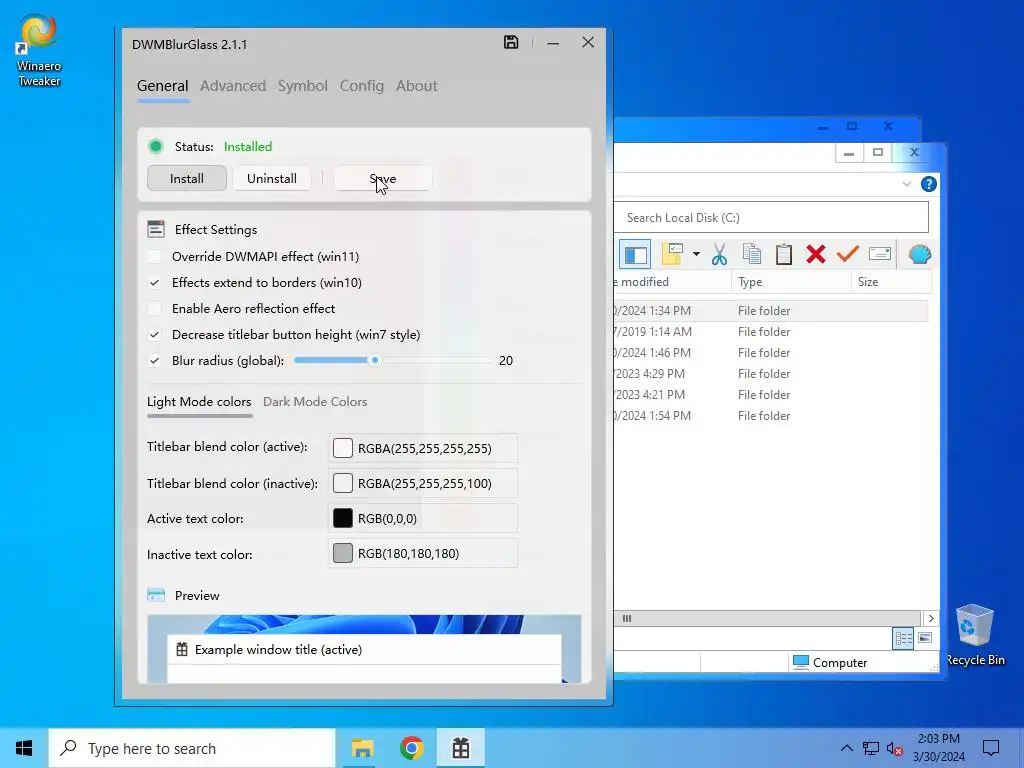Image resolution: width=1024 pixels, height=768 pixels.
Task: Click the scissors Cut icon in Explorer
Action: pos(719,254)
